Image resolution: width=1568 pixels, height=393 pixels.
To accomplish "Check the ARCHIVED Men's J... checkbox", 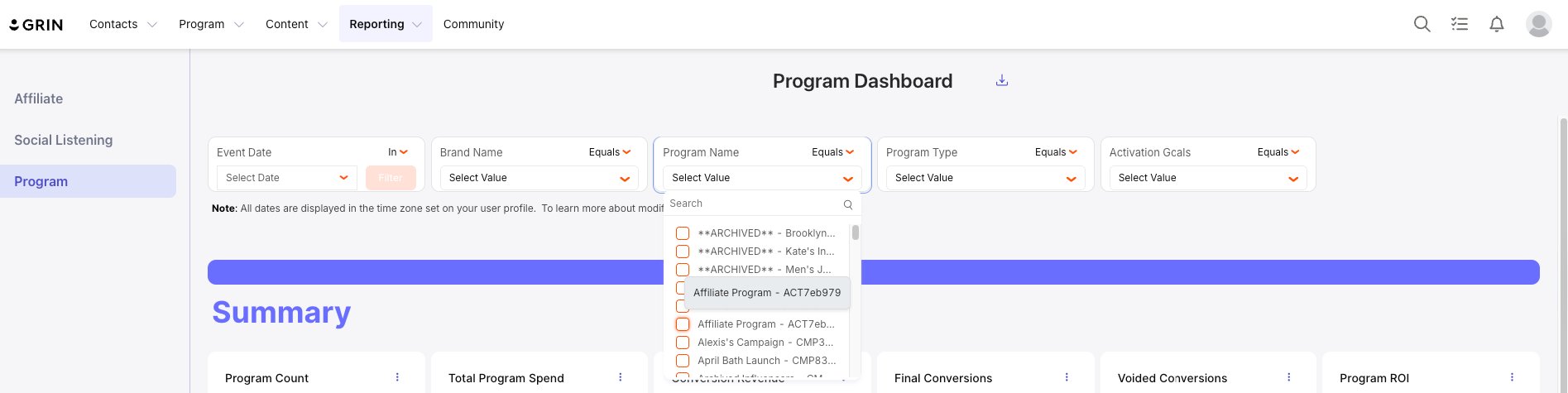I will click(x=683, y=270).
